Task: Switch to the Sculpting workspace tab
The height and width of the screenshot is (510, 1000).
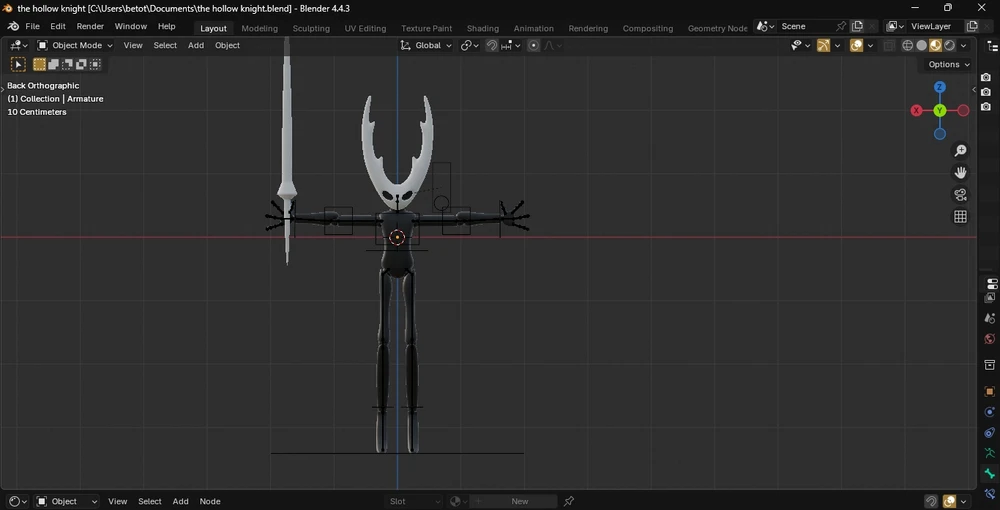Action: [x=311, y=28]
